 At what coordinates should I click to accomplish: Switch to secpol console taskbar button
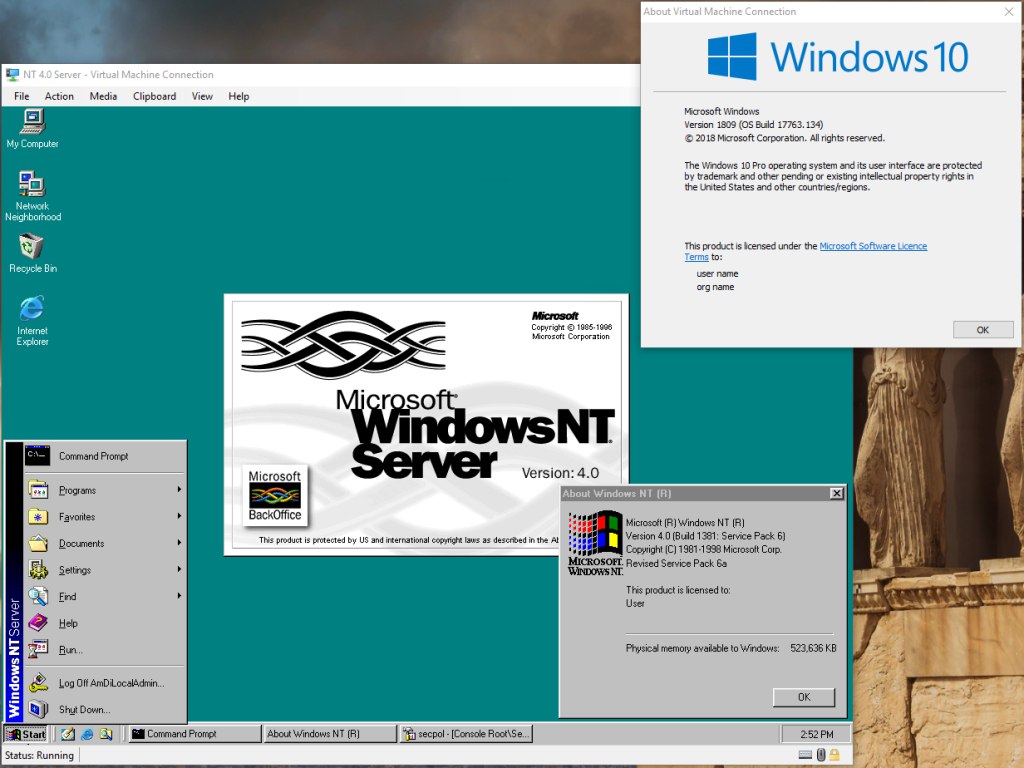pos(466,734)
